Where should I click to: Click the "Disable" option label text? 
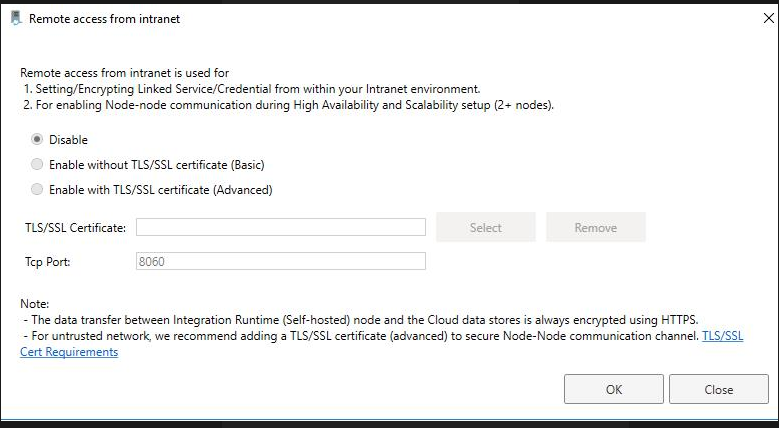[x=68, y=140]
